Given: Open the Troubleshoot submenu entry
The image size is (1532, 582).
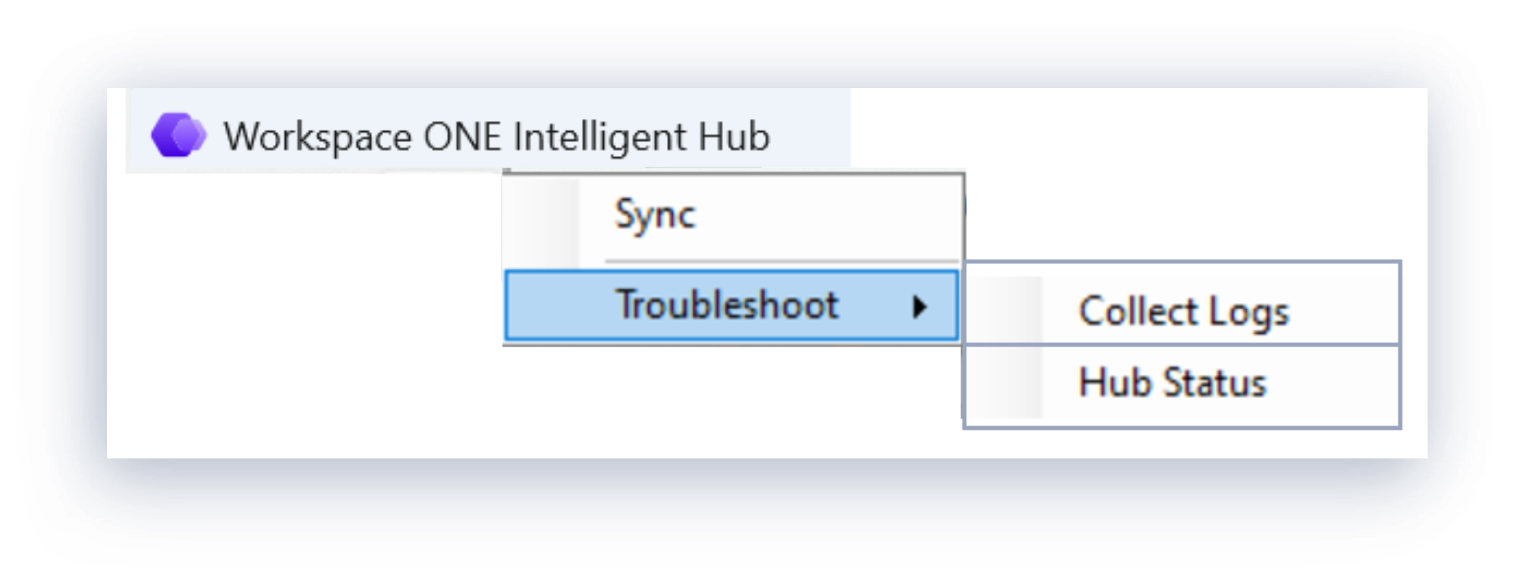Looking at the screenshot, I should pyautogui.click(x=726, y=305).
